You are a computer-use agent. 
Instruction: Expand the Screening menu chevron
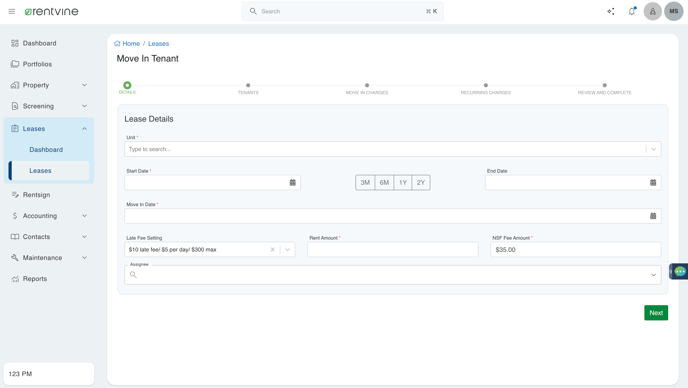click(84, 106)
